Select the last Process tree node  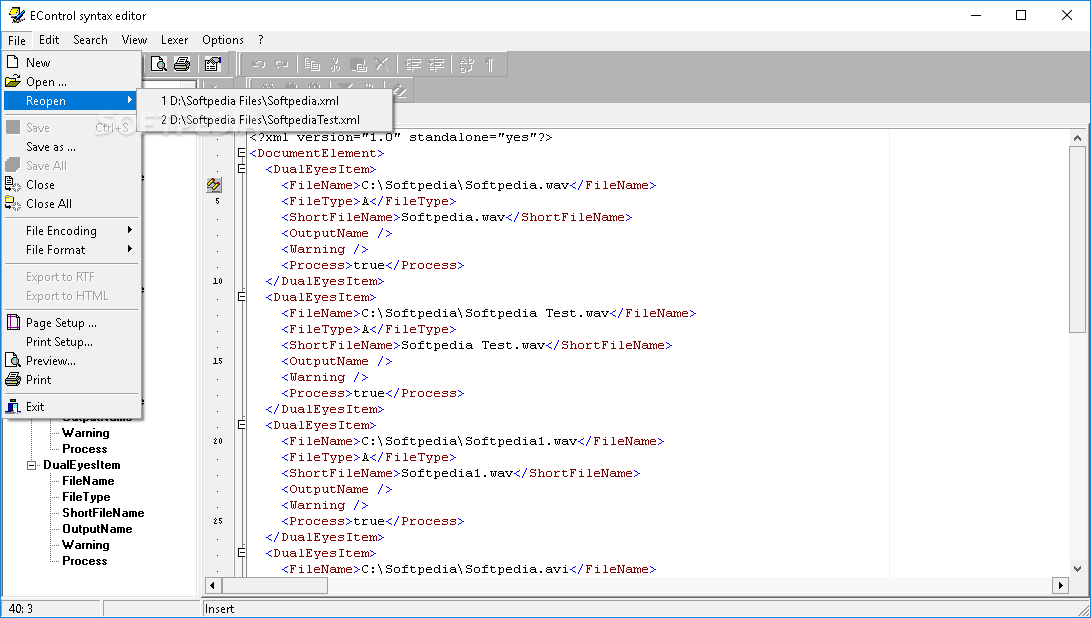coord(85,561)
